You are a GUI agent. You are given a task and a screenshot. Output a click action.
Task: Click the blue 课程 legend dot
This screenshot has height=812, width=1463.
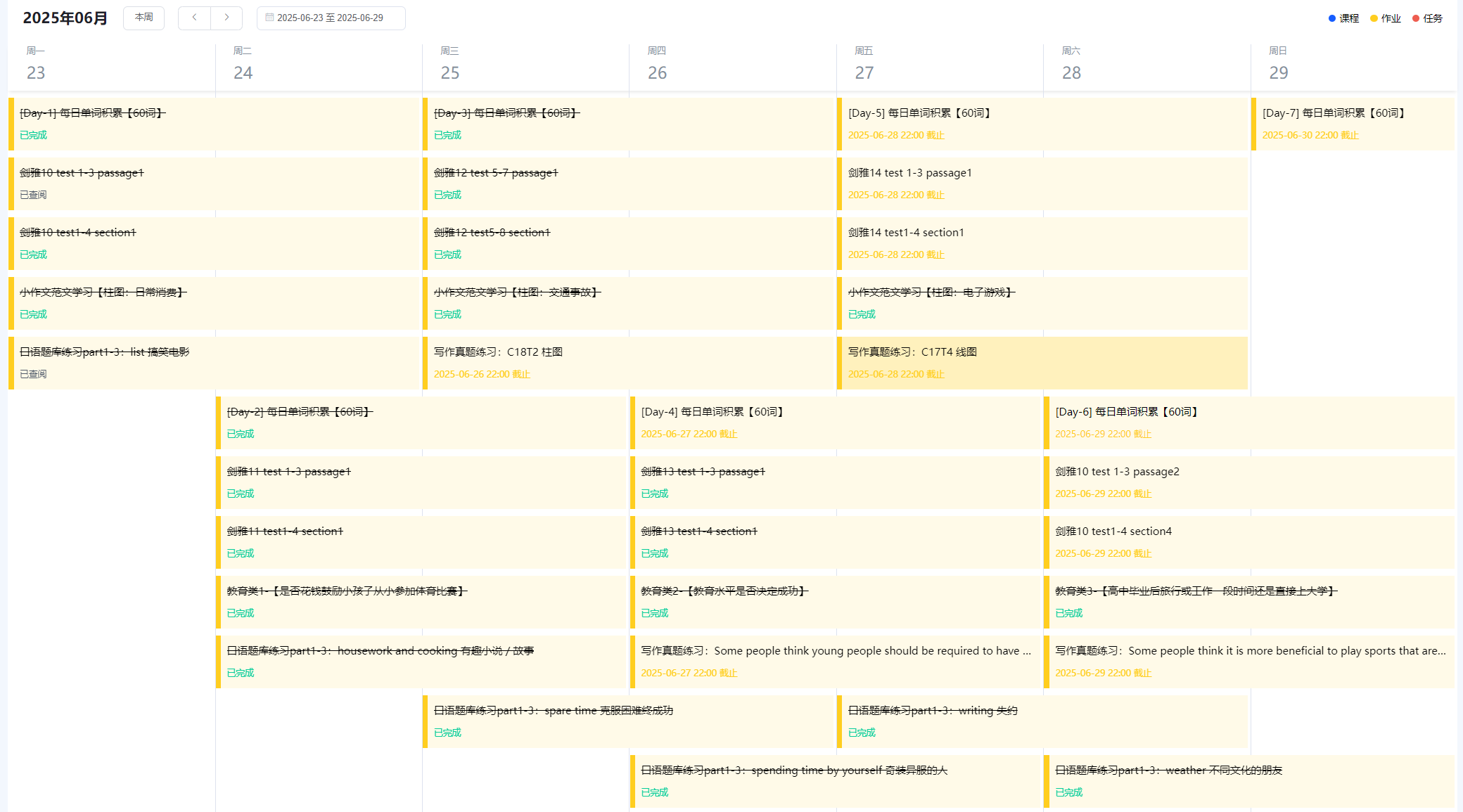pyautogui.click(x=1332, y=18)
